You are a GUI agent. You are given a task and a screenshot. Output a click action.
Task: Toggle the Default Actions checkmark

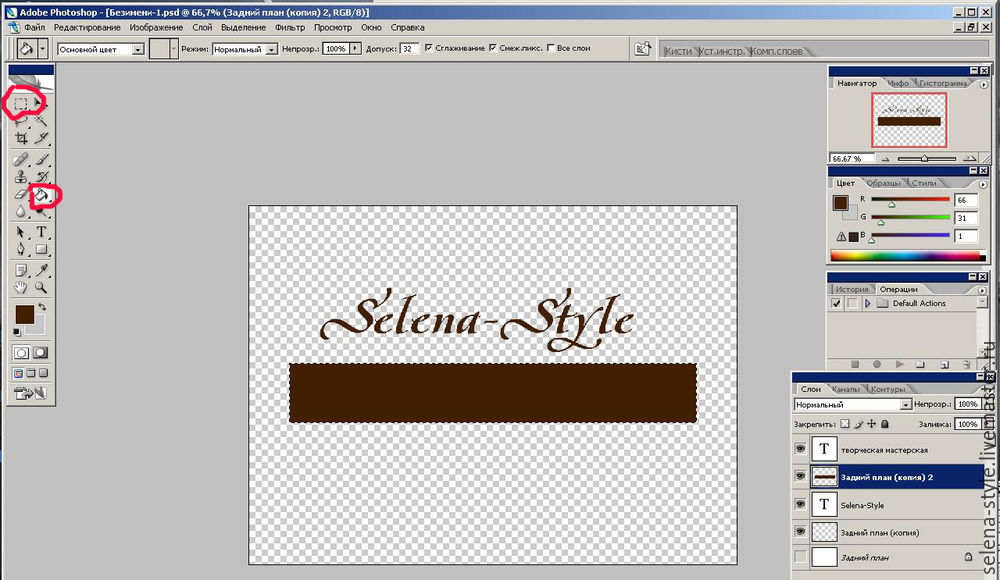(836, 304)
